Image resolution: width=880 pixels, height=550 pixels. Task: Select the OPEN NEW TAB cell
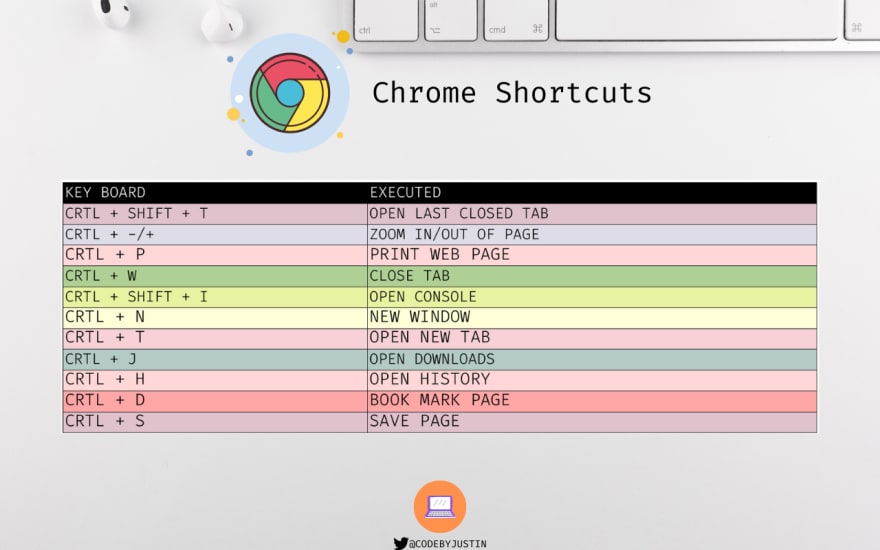(x=592, y=338)
